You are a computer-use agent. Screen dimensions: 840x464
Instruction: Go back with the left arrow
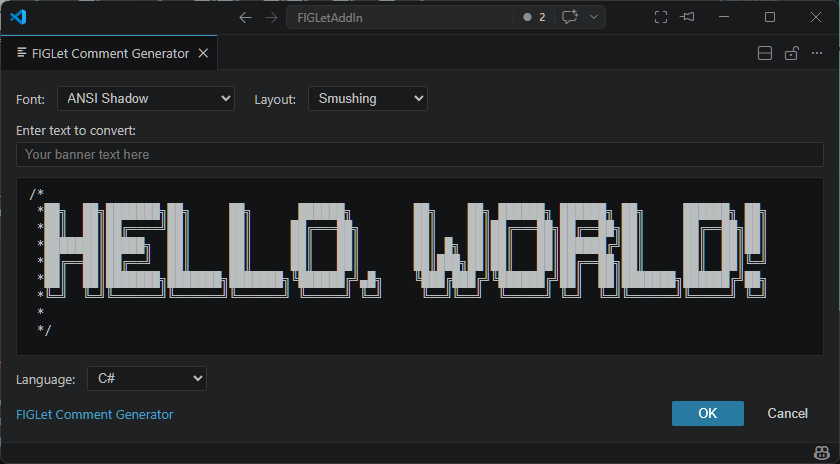point(245,18)
